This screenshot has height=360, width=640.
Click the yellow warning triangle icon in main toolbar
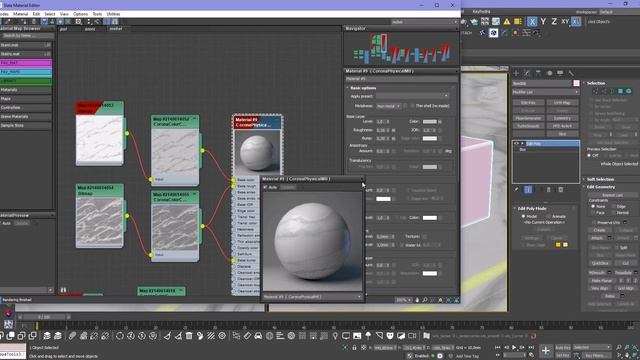(x=507, y=22)
